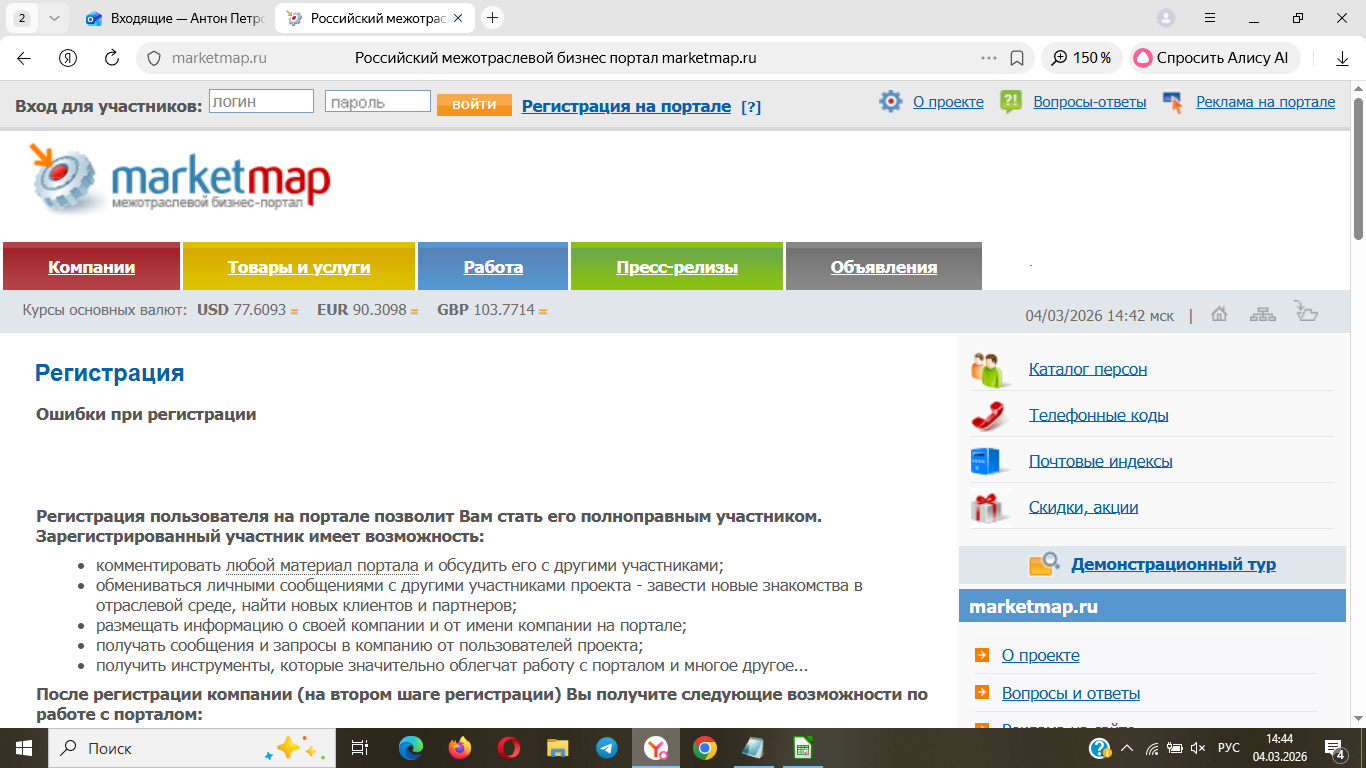Click the page vertical scrollbar thumb
The width and height of the screenshot is (1366, 768).
pos(1358,168)
